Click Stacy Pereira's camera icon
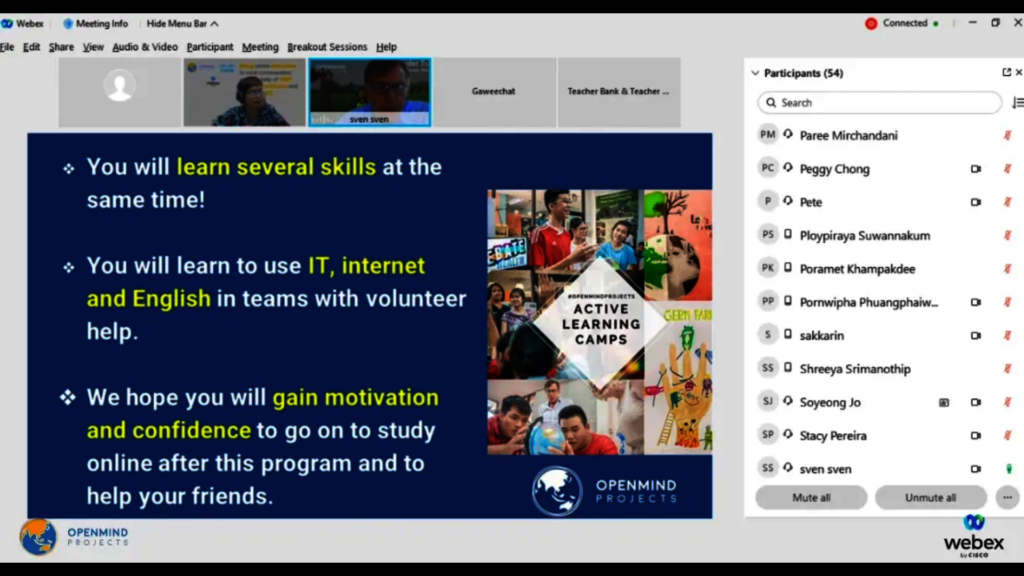The width and height of the screenshot is (1024, 576). pyautogui.click(x=976, y=435)
